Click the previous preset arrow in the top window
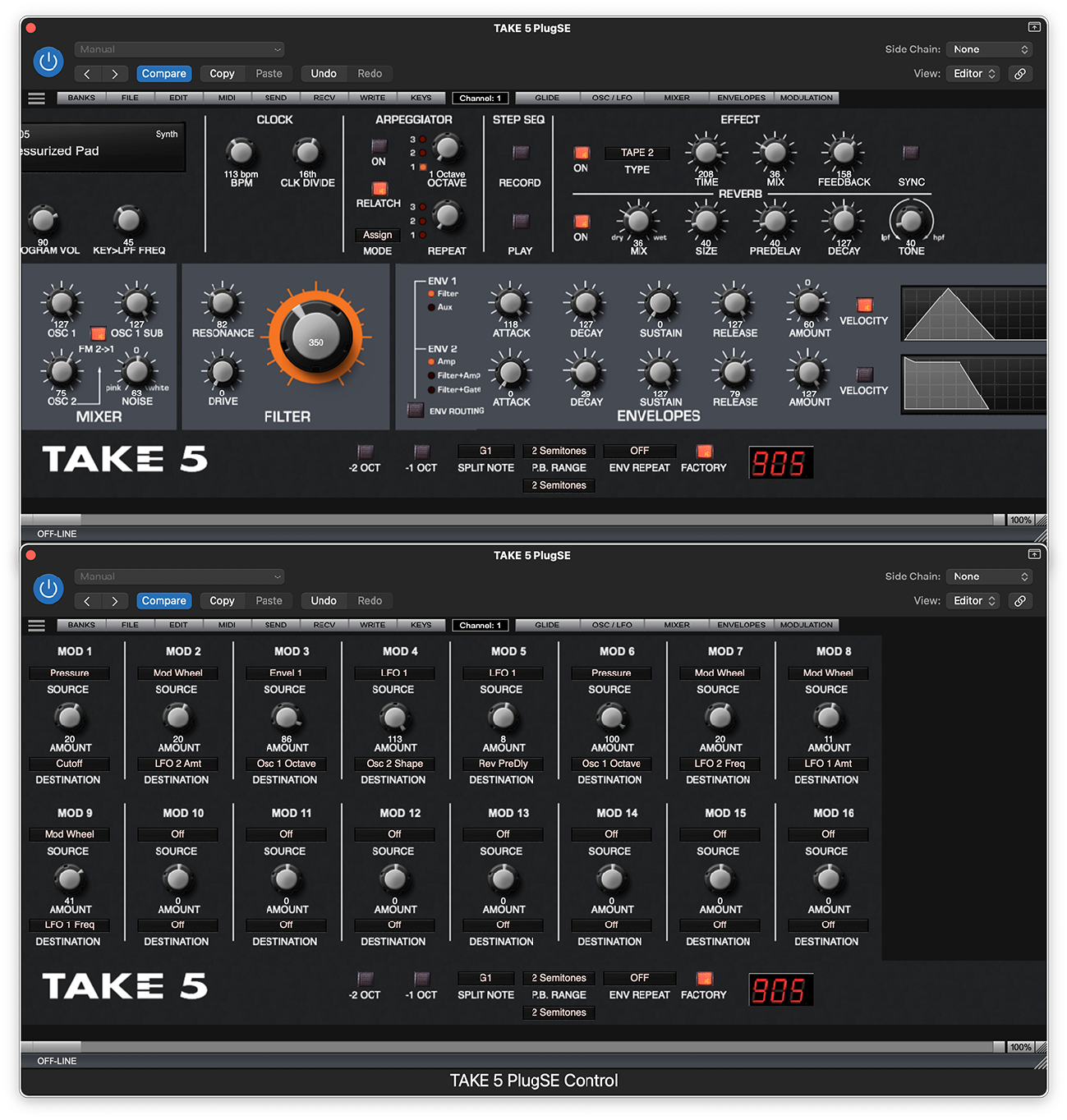The image size is (1067, 1120). click(87, 74)
